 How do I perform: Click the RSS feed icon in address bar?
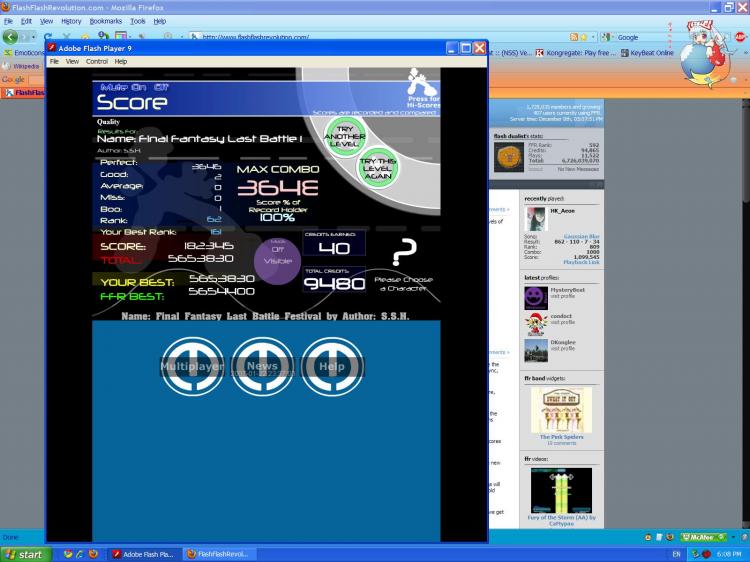pyautogui.click(x=574, y=37)
